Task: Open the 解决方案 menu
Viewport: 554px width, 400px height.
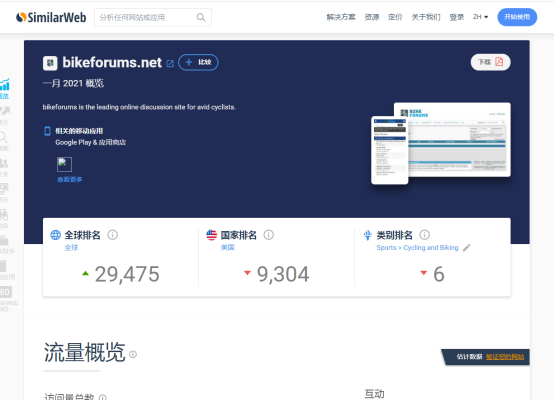Action: point(341,17)
